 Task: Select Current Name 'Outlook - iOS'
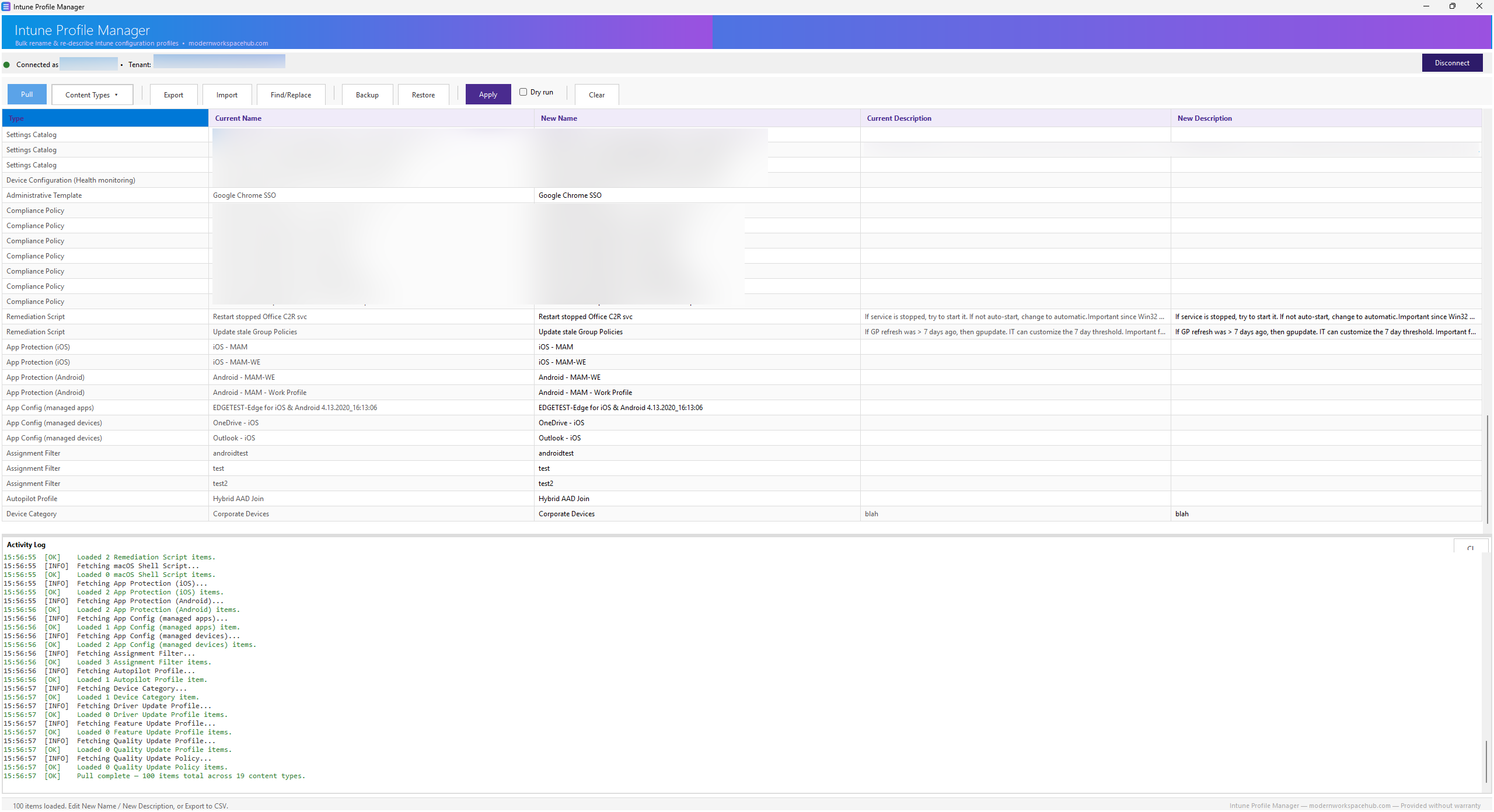point(371,438)
